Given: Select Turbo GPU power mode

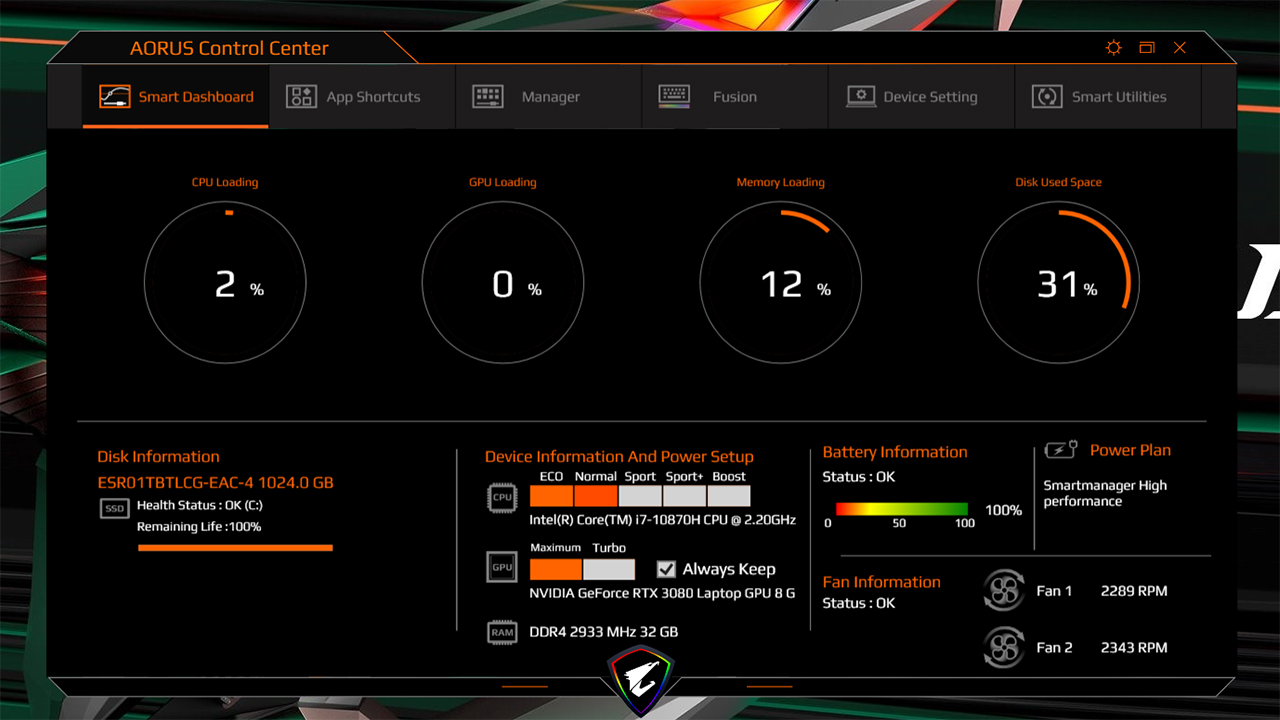Looking at the screenshot, I should (x=609, y=569).
